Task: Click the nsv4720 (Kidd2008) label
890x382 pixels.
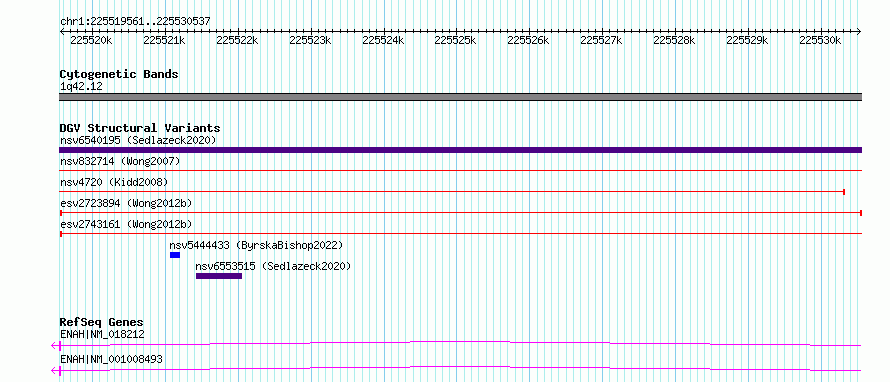Action: pos(114,182)
